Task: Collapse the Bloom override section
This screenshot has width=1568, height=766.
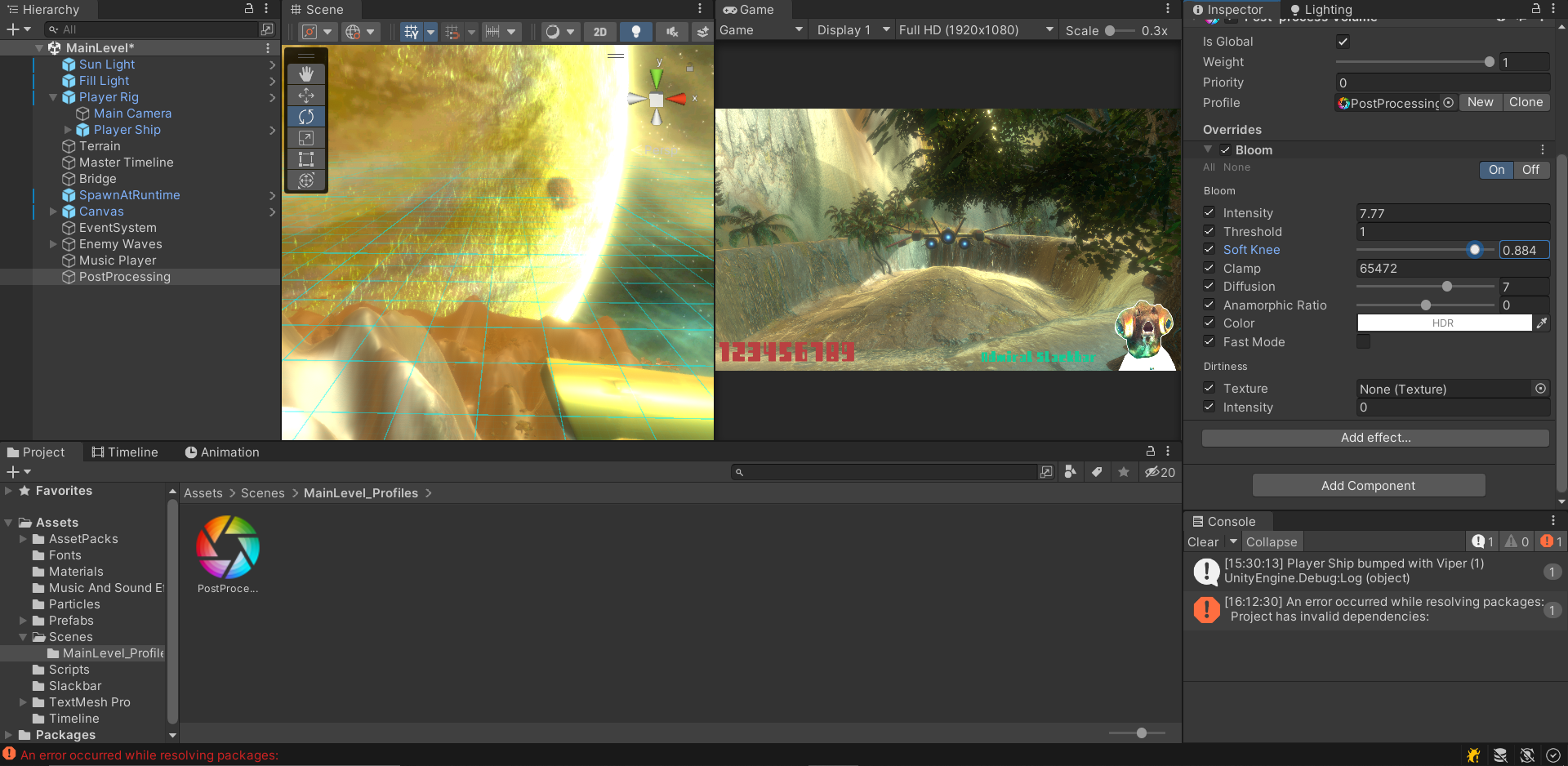Action: [x=1208, y=149]
